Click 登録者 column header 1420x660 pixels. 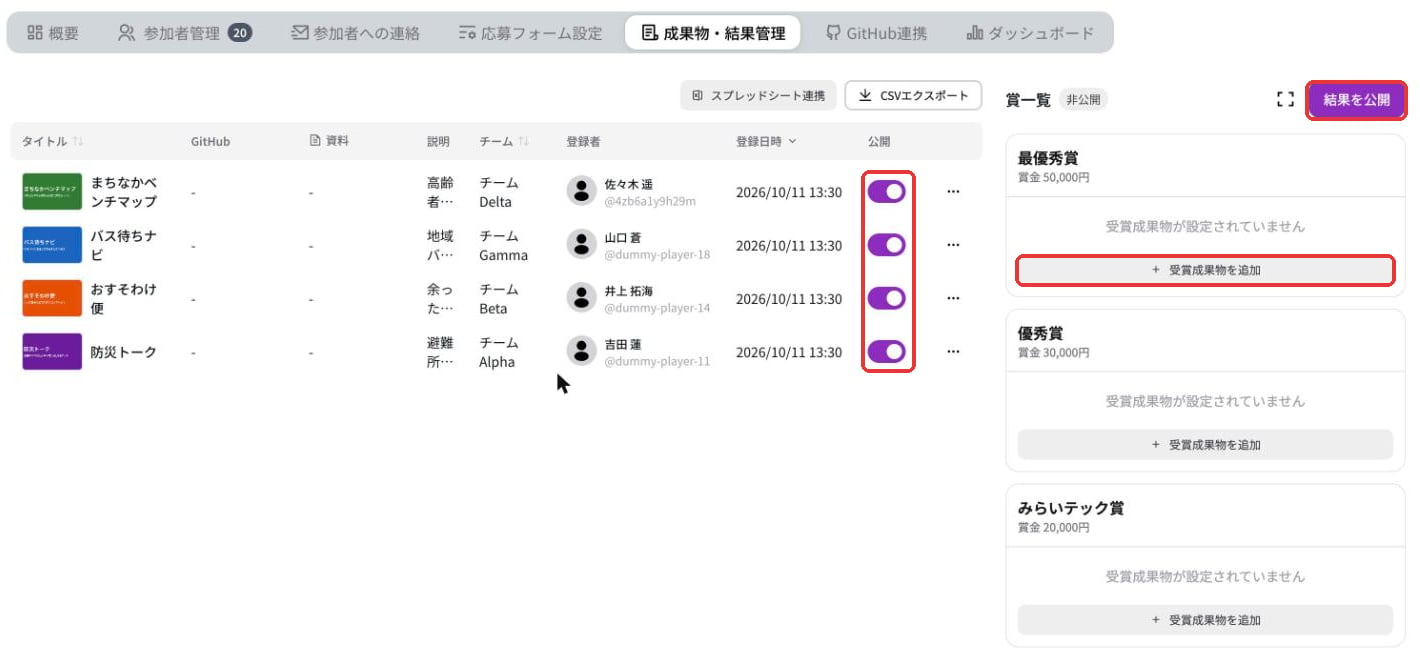tap(583, 142)
